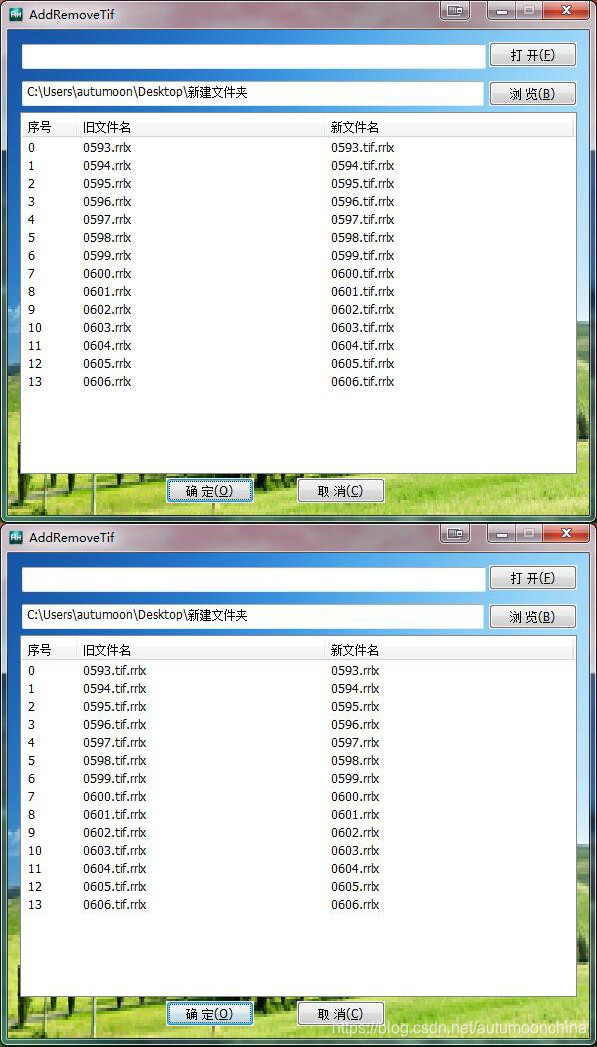Screen dimensions: 597x1047
Task: Select 0597.tif.rrlx under 新文件名 column
Action: [x=363, y=220]
